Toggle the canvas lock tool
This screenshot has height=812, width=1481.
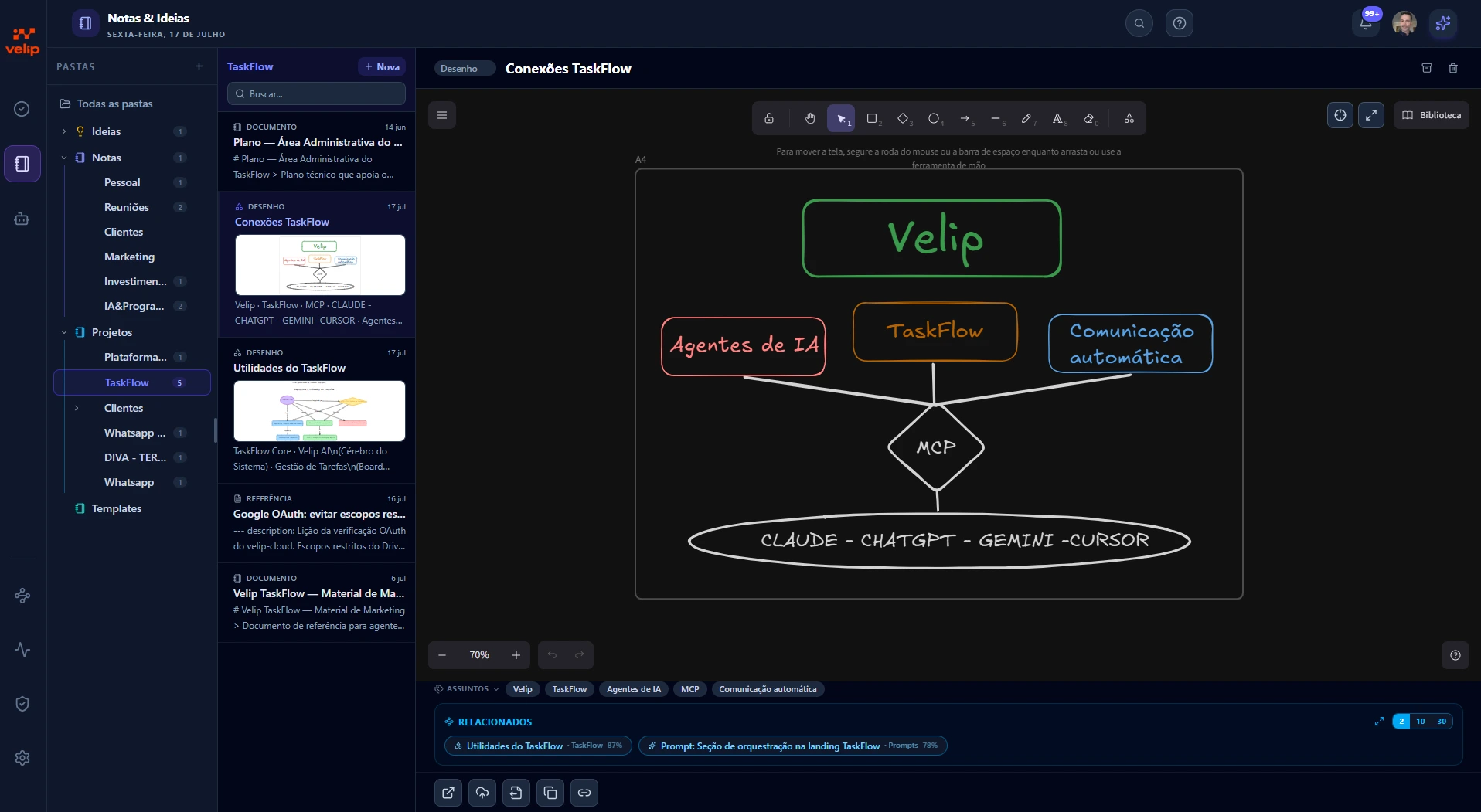[769, 118]
